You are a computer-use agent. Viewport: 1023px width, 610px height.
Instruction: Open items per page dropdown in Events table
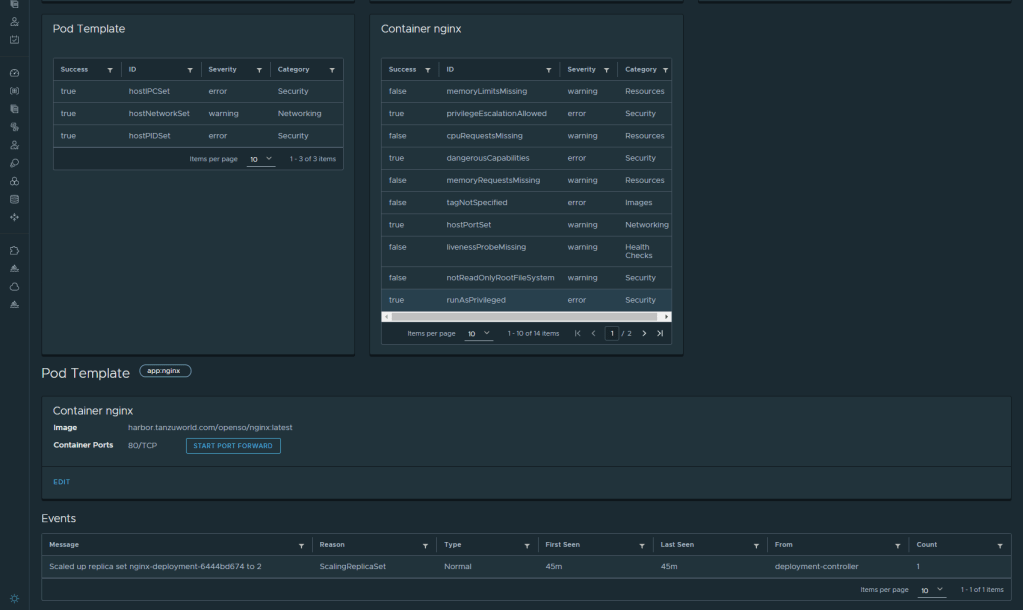coord(931,590)
